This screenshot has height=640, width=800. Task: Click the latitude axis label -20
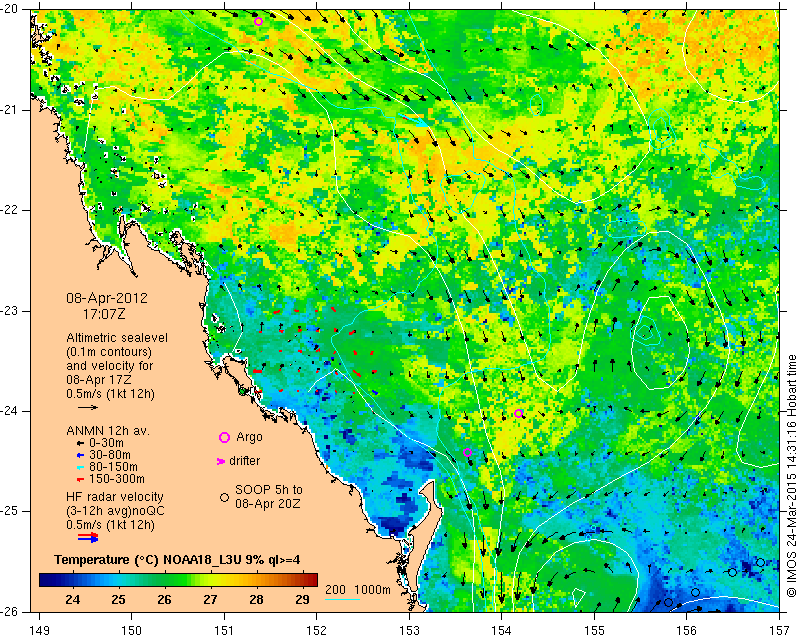pyautogui.click(x=10, y=9)
